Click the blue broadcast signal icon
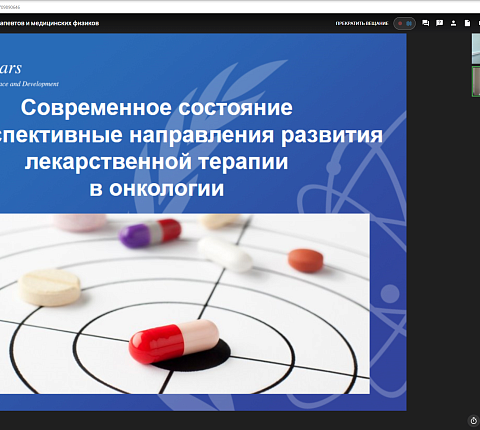480x430 pixels. (409, 23)
